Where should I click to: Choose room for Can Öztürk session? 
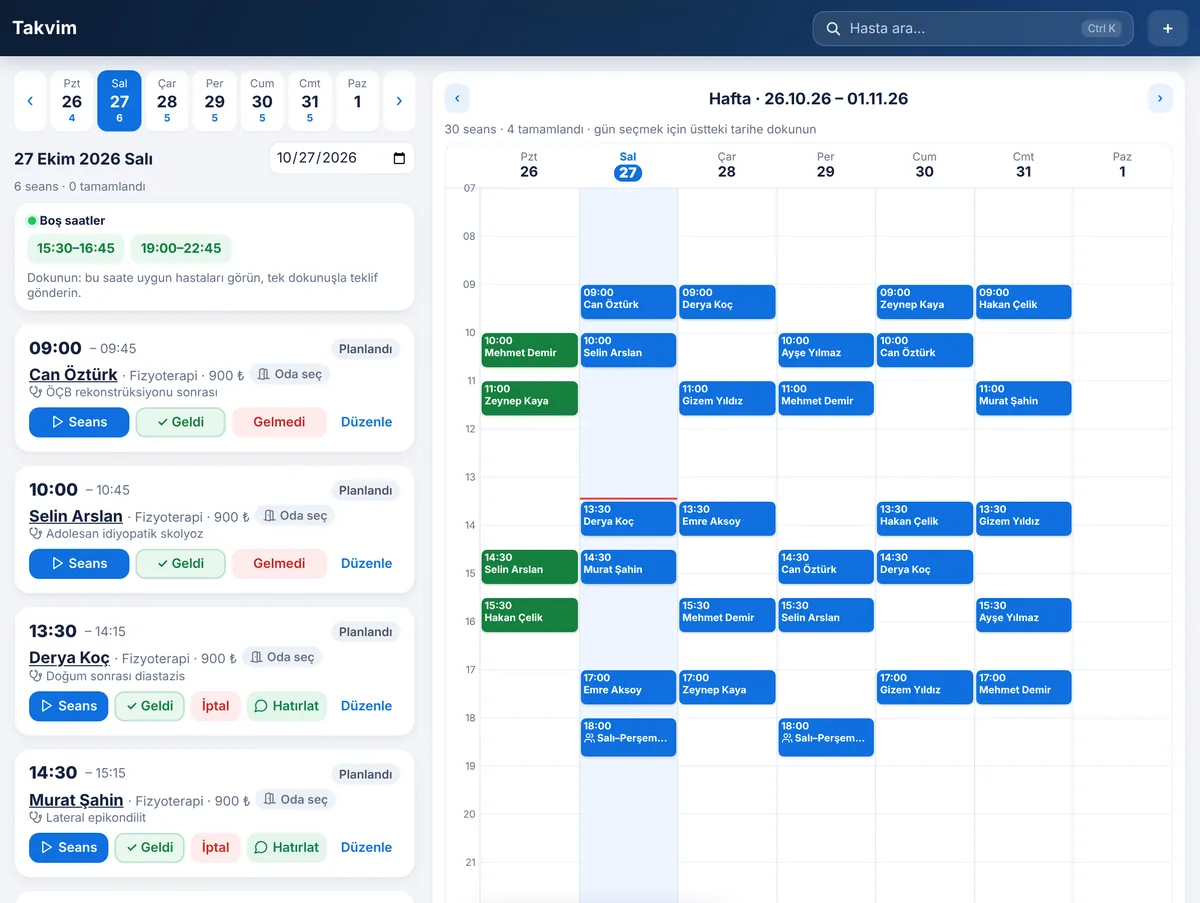[289, 374]
